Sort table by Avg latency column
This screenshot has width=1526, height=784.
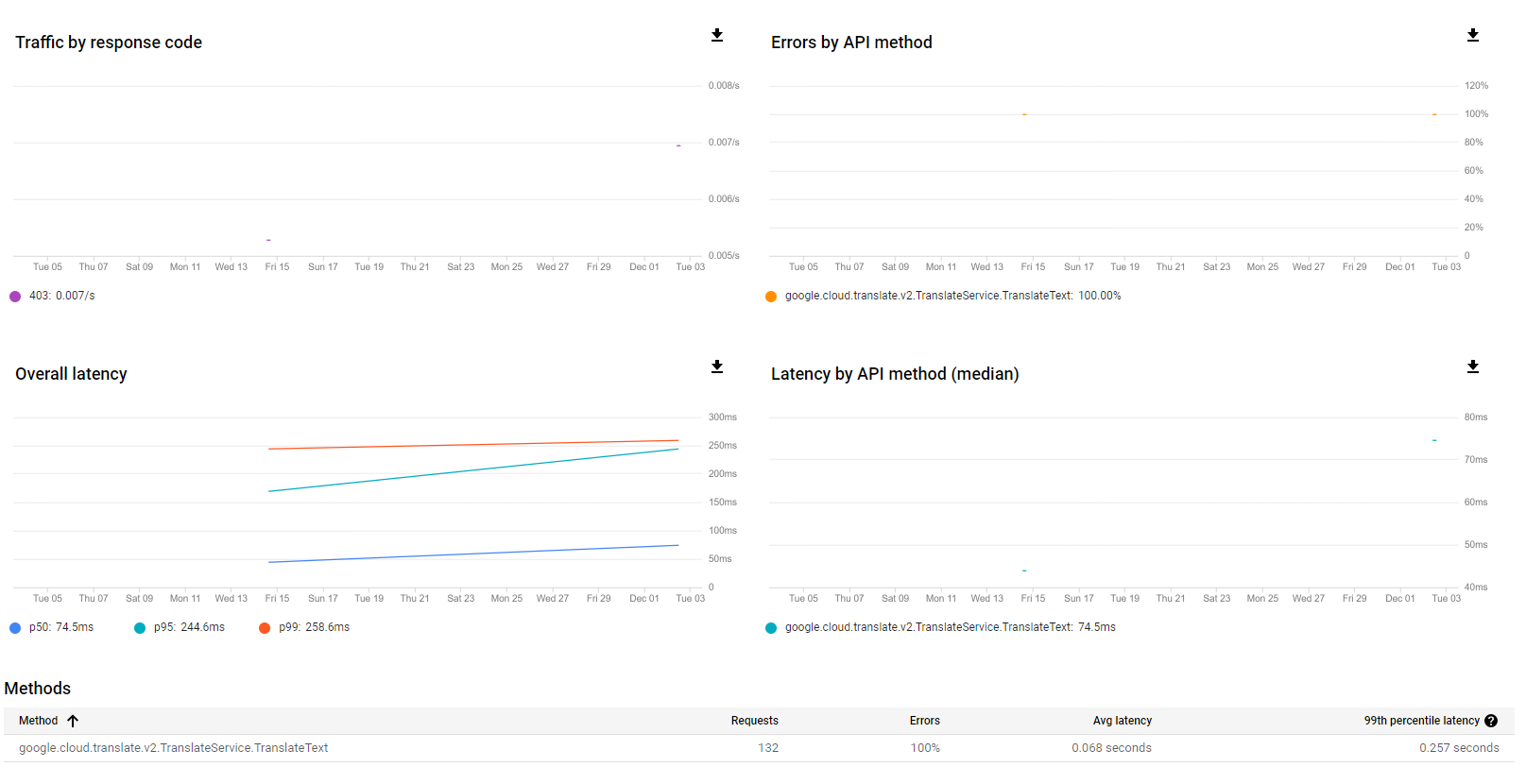1122,721
